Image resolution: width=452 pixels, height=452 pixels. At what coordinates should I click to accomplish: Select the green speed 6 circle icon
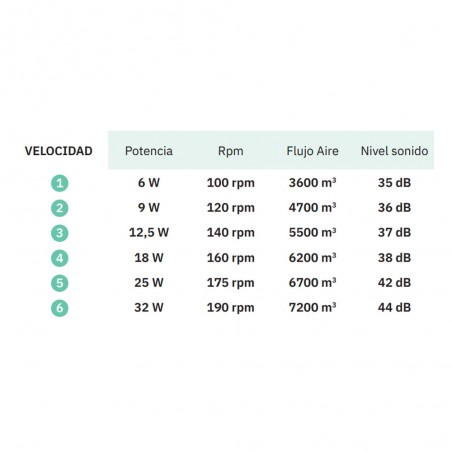tap(60, 308)
